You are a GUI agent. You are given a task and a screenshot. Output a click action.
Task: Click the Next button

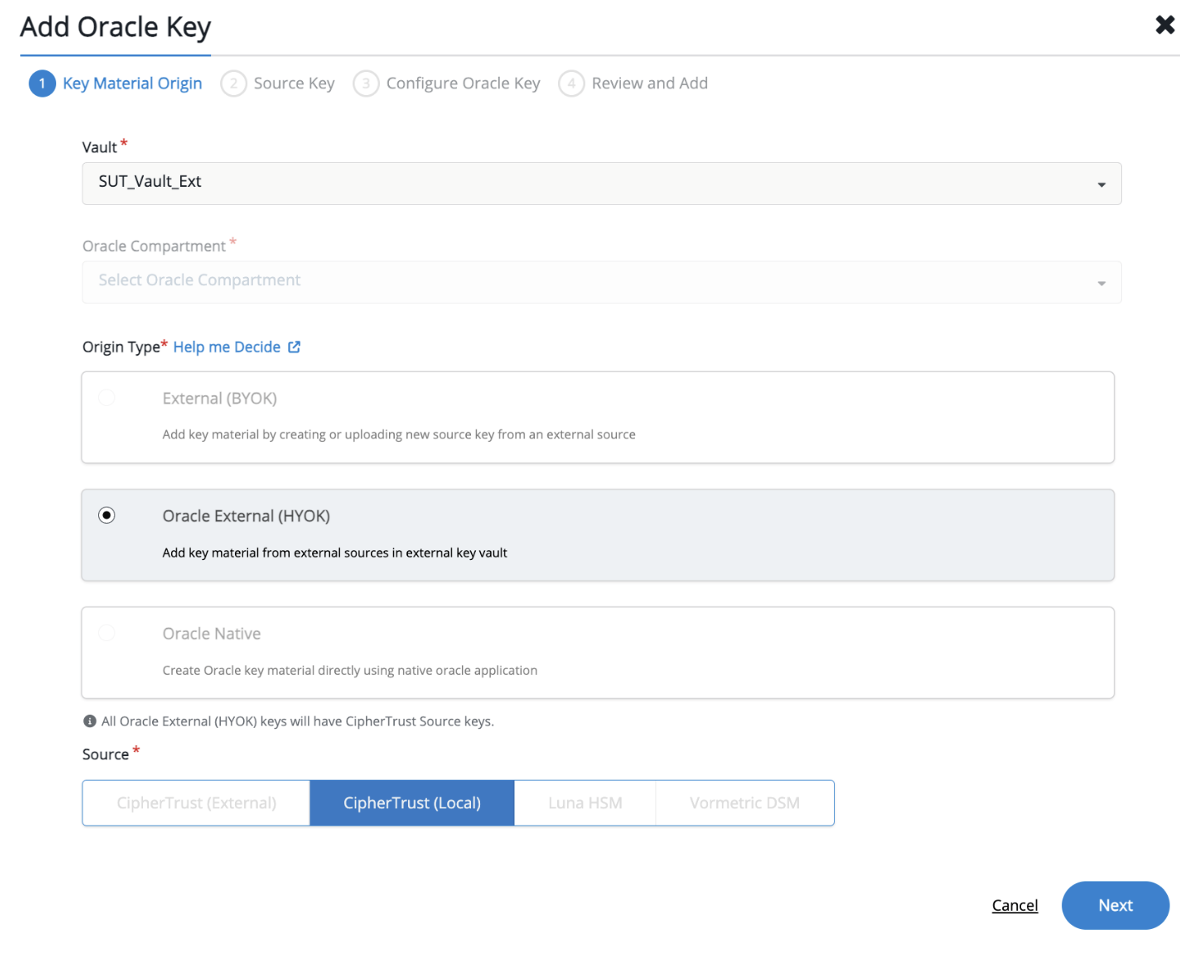(1115, 905)
